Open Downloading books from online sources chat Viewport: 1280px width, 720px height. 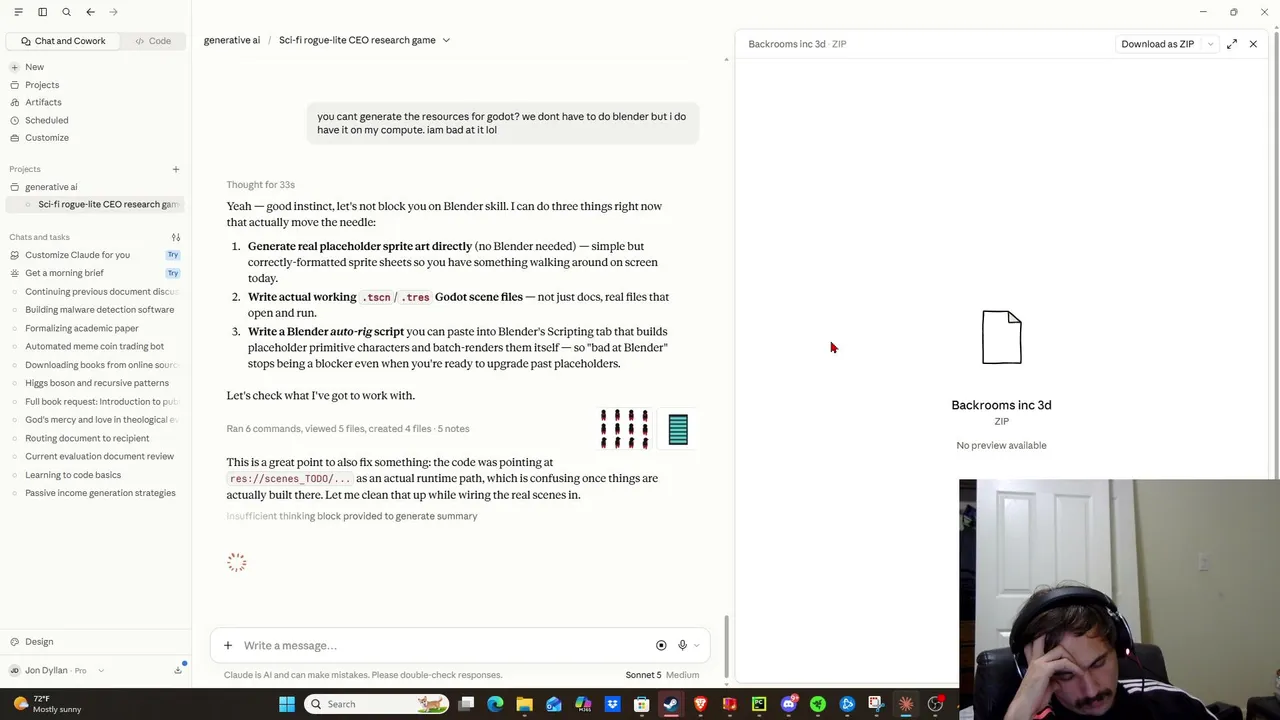click(x=100, y=365)
